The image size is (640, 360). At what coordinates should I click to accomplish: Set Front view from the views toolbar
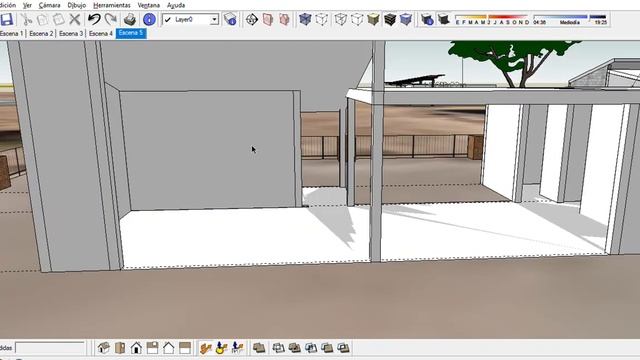(x=136, y=348)
